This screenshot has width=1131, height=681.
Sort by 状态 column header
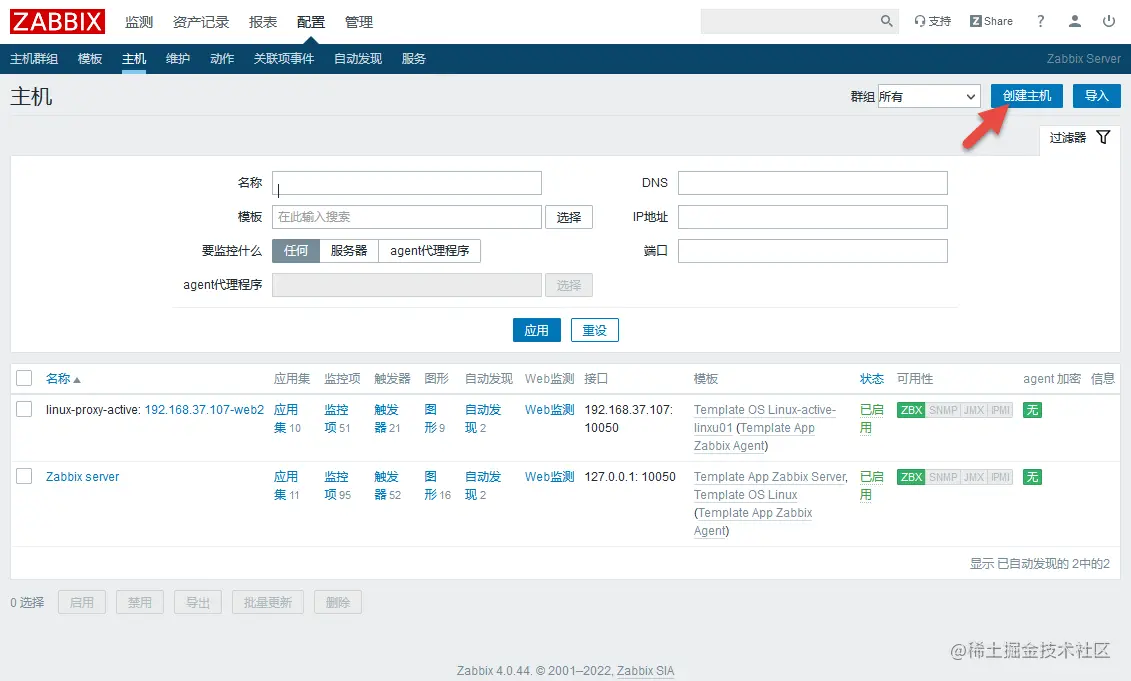[871, 379]
